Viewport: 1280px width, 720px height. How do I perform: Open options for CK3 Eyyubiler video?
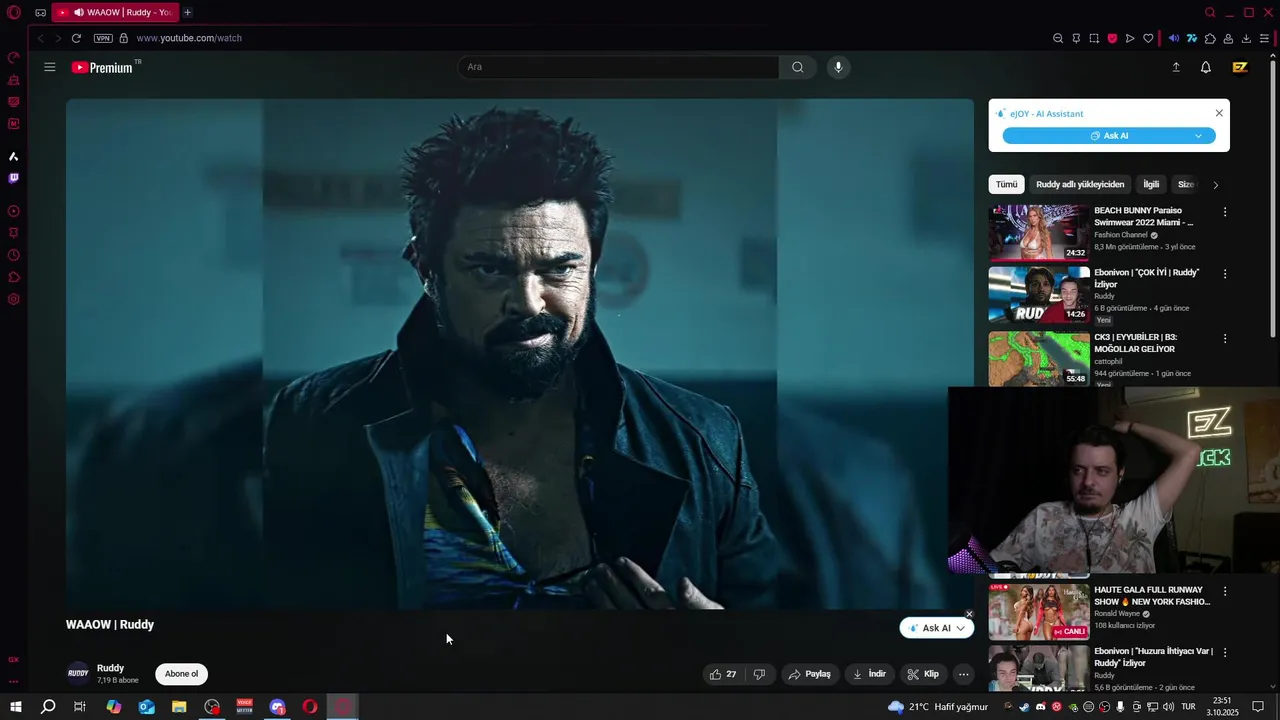(x=1225, y=339)
